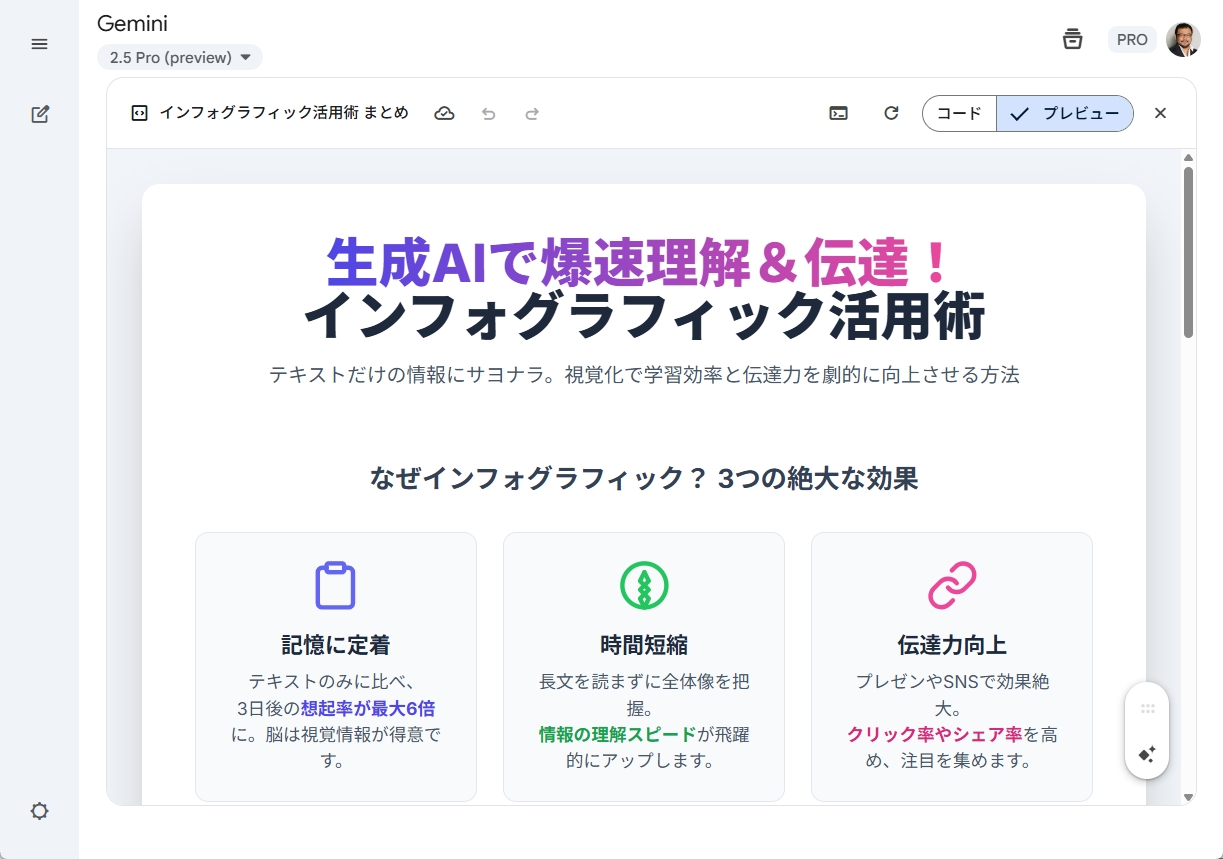Click the drag handle dots above sparkle
This screenshot has height=859, width=1223.
tap(1147, 708)
